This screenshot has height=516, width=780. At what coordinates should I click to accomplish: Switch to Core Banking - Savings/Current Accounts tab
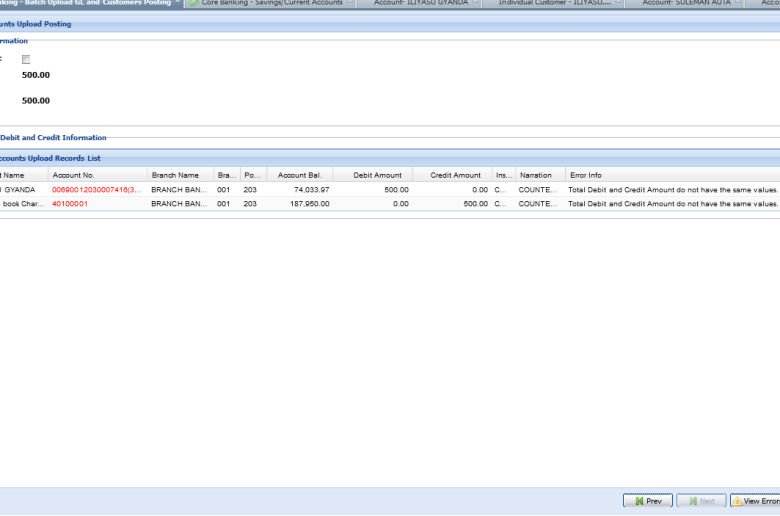pyautogui.click(x=271, y=3)
